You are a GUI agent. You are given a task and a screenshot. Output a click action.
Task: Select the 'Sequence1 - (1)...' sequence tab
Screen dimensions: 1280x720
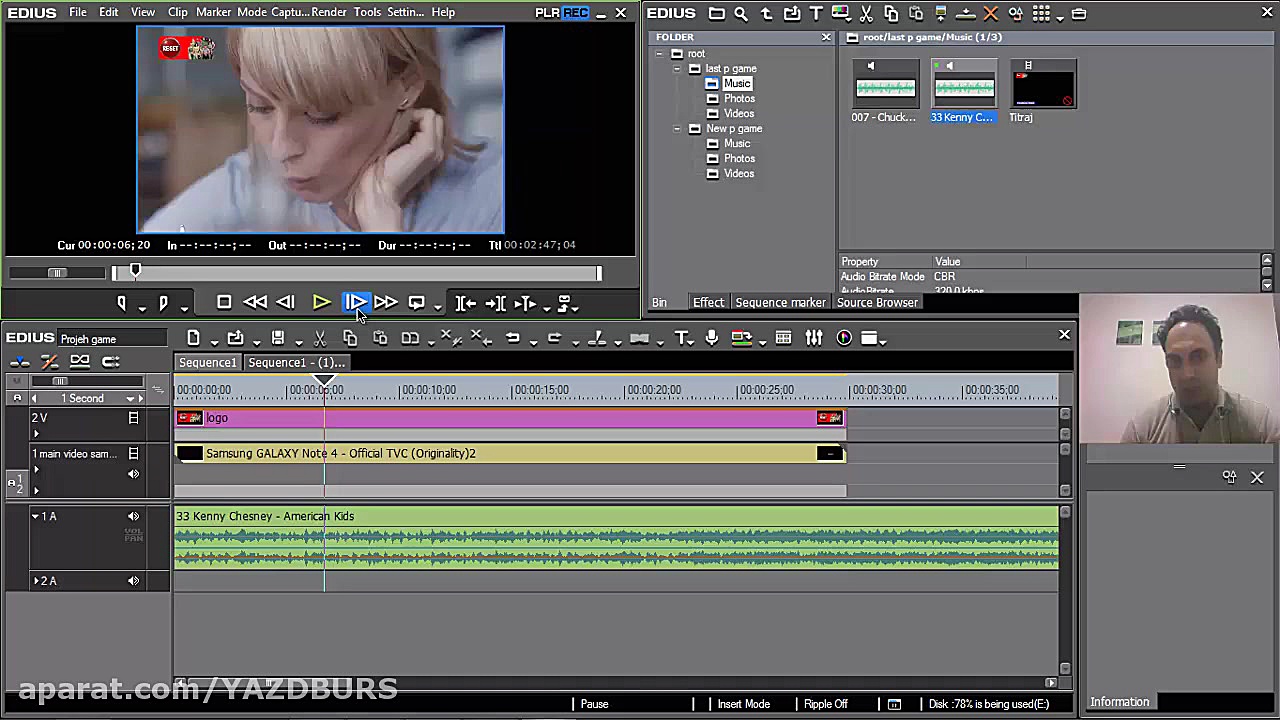pyautogui.click(x=296, y=363)
